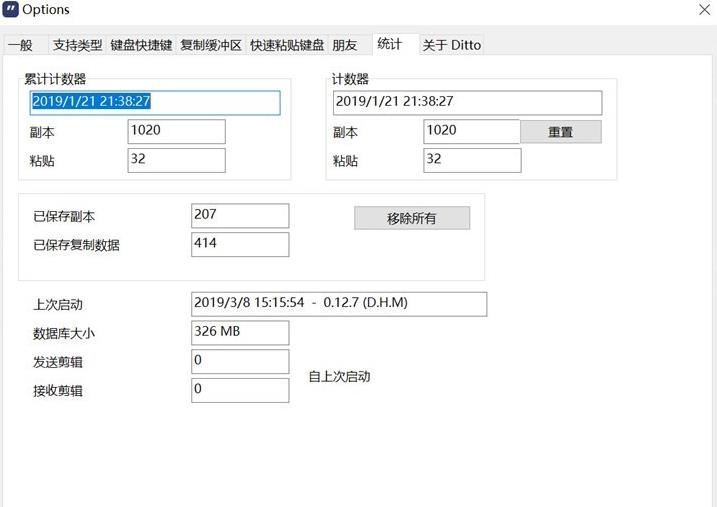Click the 数据库大小 field showing 326 MB
Viewport: 717px width, 507px height.
click(240, 333)
